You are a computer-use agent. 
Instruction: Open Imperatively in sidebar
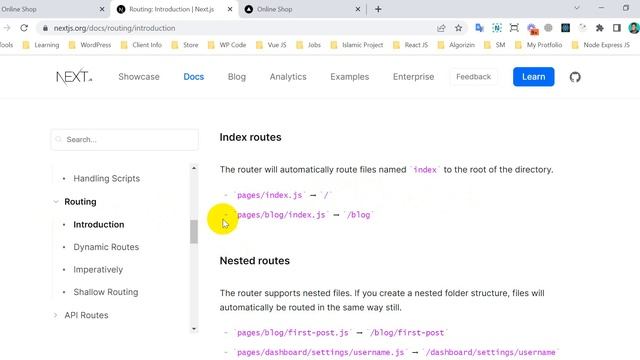pyautogui.click(x=98, y=269)
